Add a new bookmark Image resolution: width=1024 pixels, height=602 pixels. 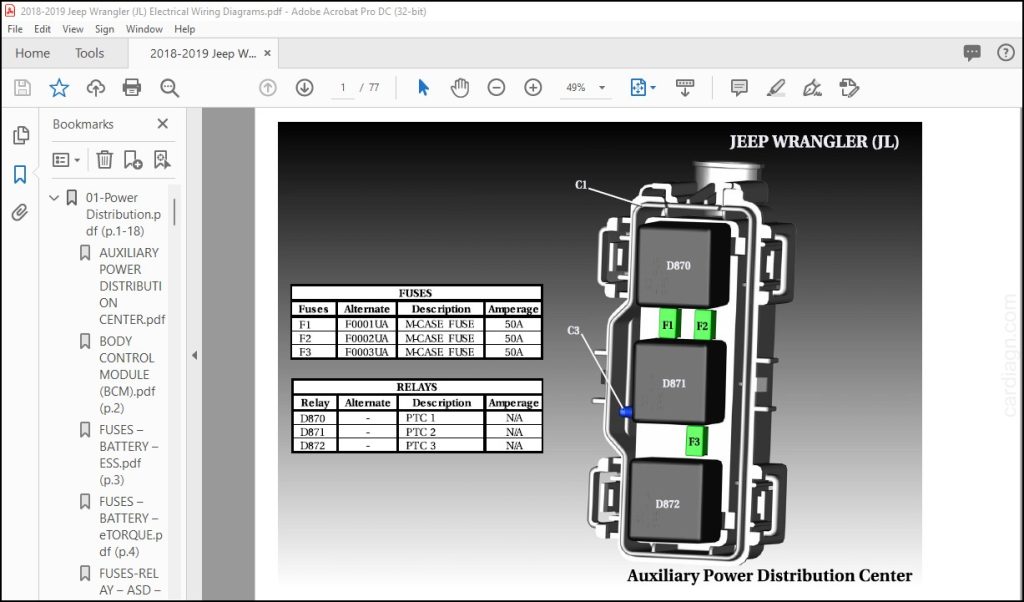[x=133, y=159]
